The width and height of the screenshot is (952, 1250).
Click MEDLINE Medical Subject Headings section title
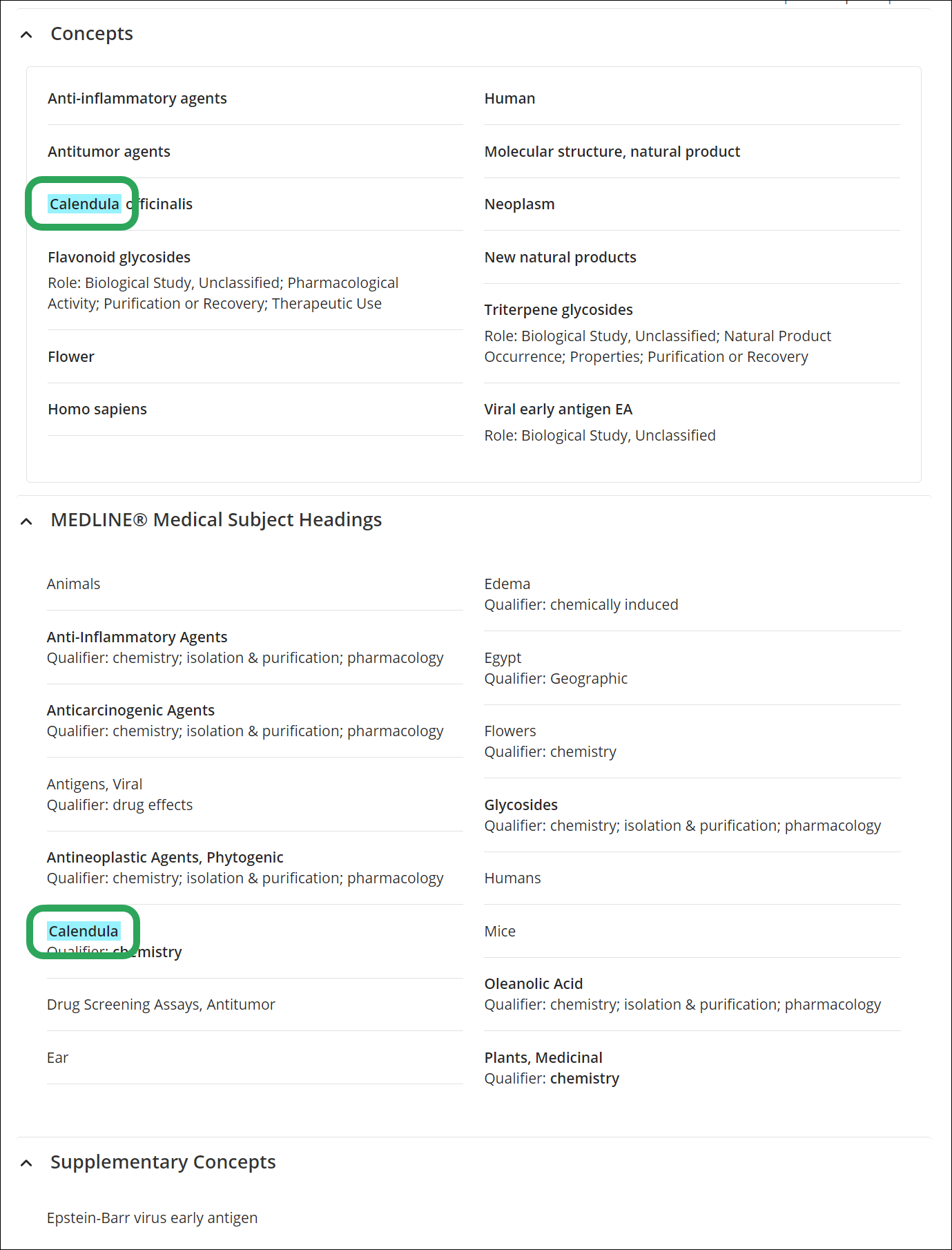coord(216,519)
